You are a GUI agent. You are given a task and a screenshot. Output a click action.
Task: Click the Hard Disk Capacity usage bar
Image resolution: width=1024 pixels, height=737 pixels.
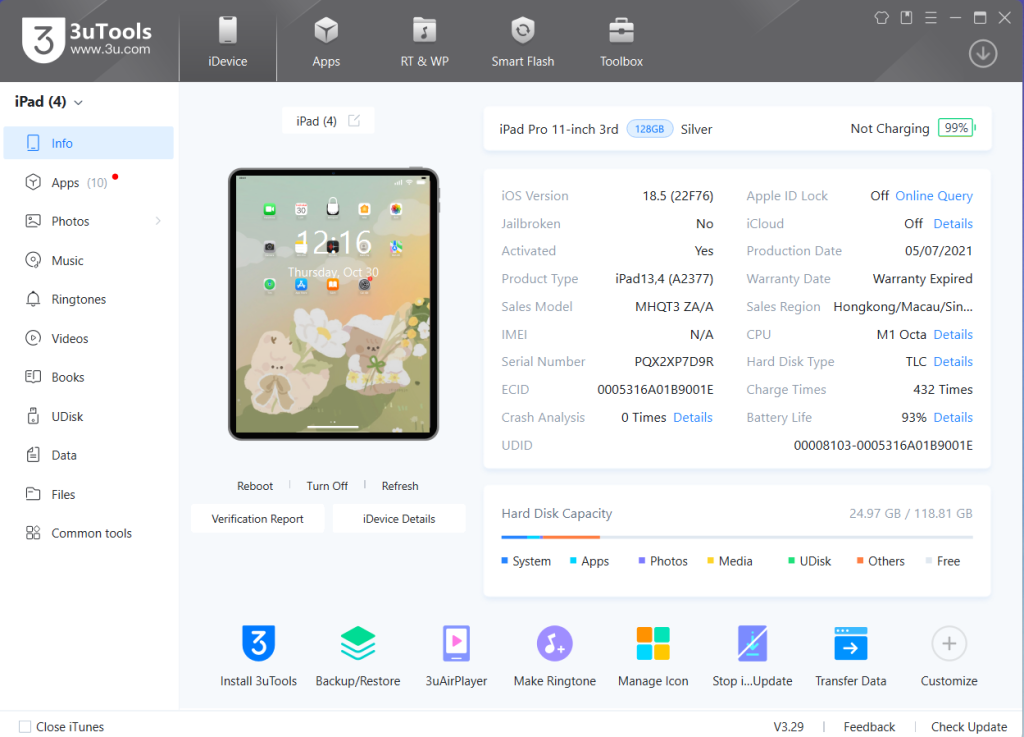click(x=736, y=537)
